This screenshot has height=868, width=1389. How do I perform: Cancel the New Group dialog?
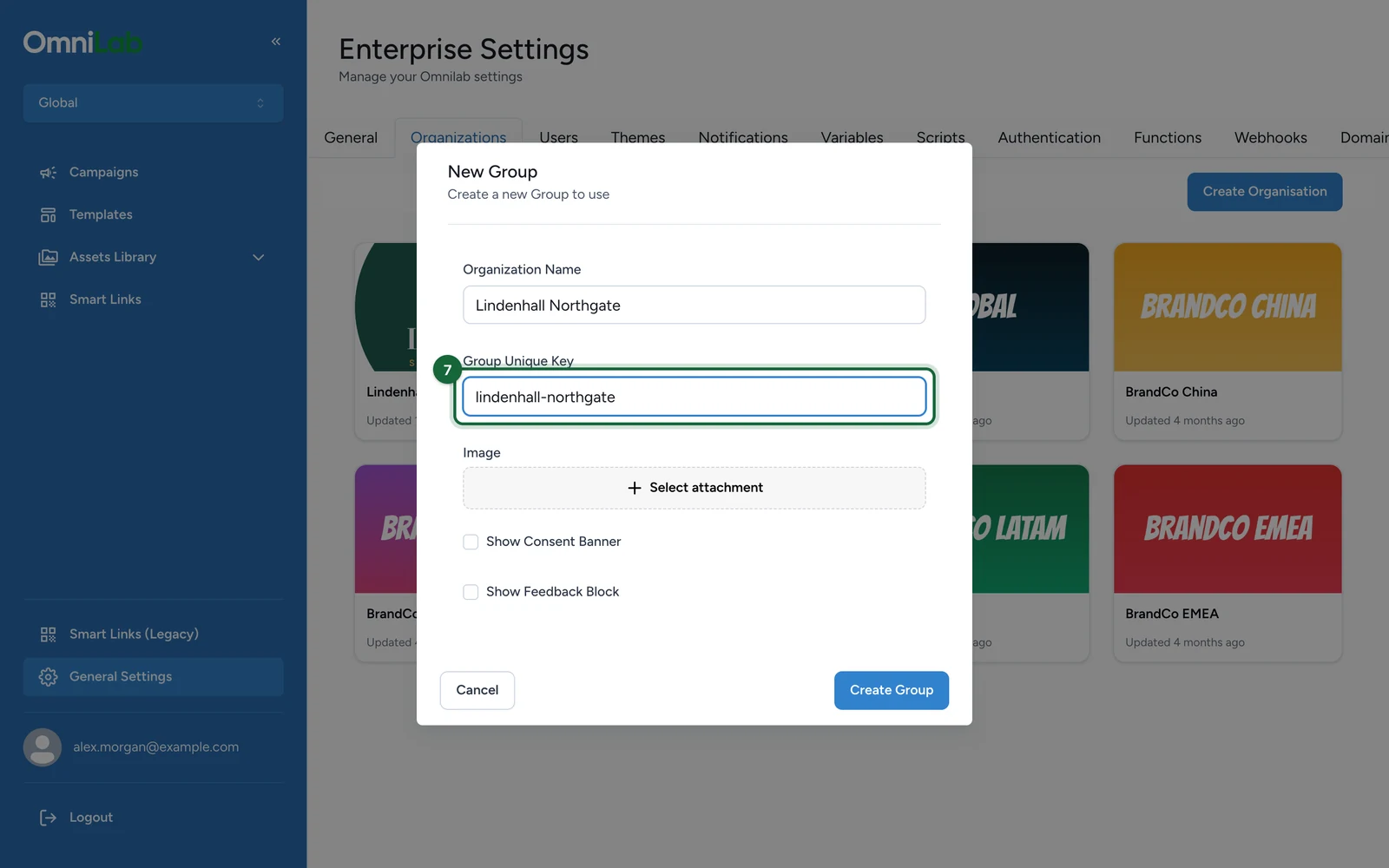coord(477,690)
